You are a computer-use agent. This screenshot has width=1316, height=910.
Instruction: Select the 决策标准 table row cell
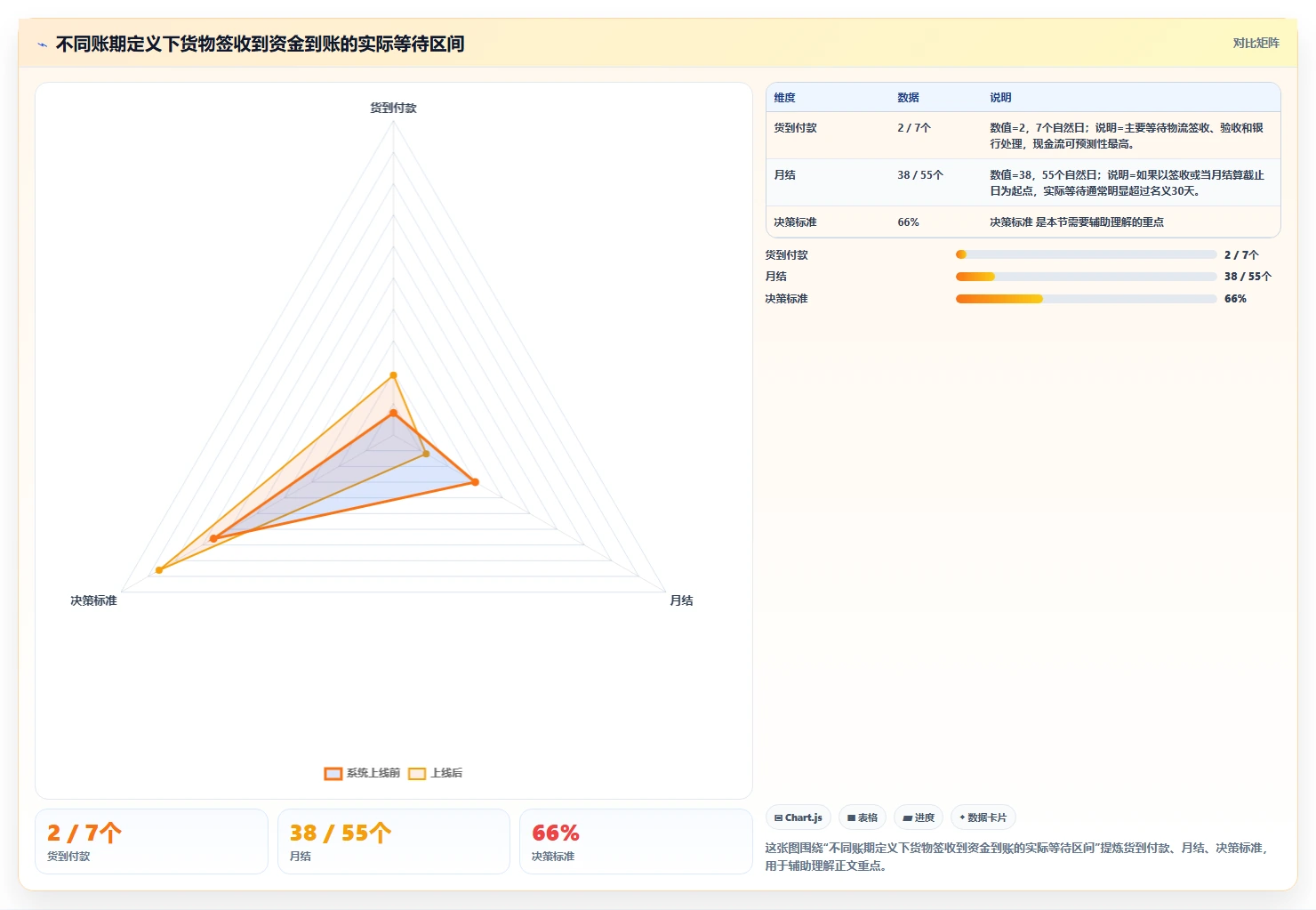[795, 222]
